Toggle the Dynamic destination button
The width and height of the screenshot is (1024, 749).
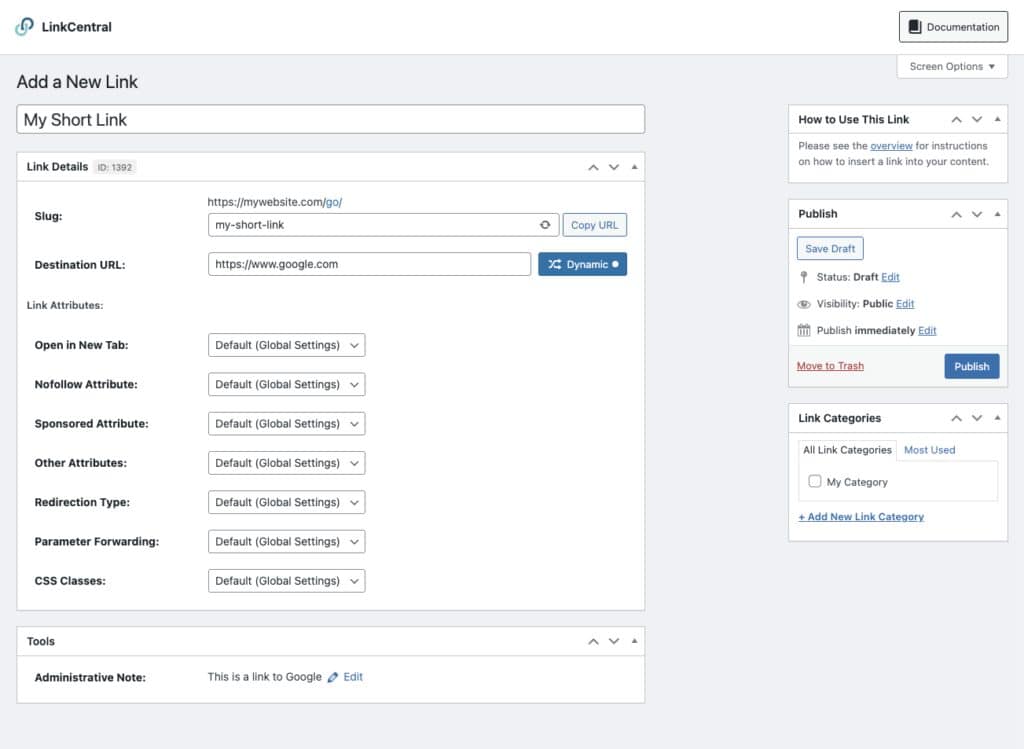point(582,264)
